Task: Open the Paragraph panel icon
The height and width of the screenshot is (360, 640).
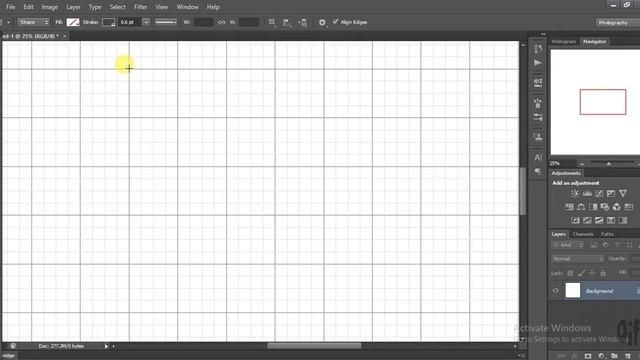Action: click(x=538, y=171)
